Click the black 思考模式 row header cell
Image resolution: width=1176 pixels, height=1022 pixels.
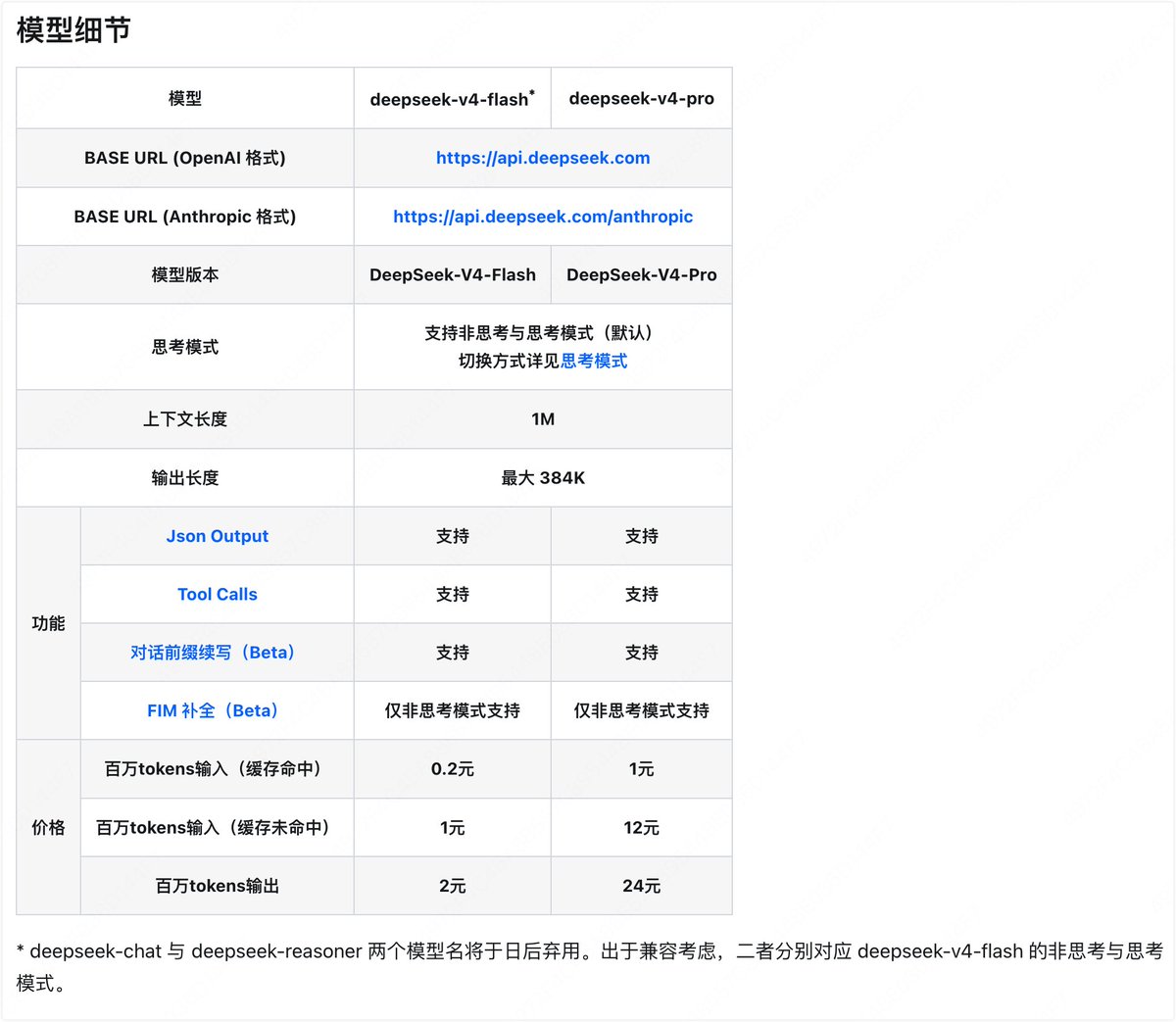[185, 347]
